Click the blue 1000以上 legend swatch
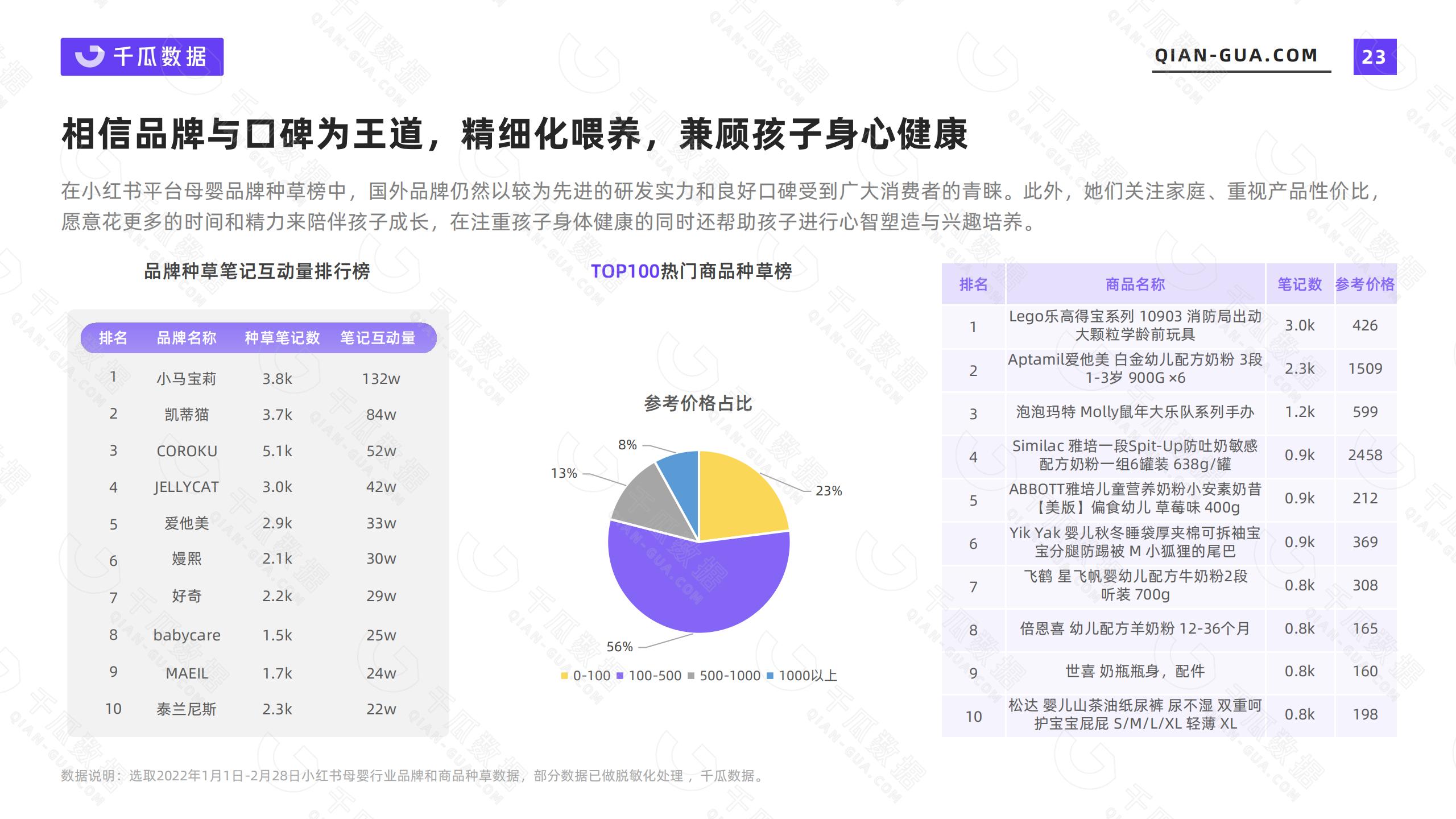 (x=770, y=676)
